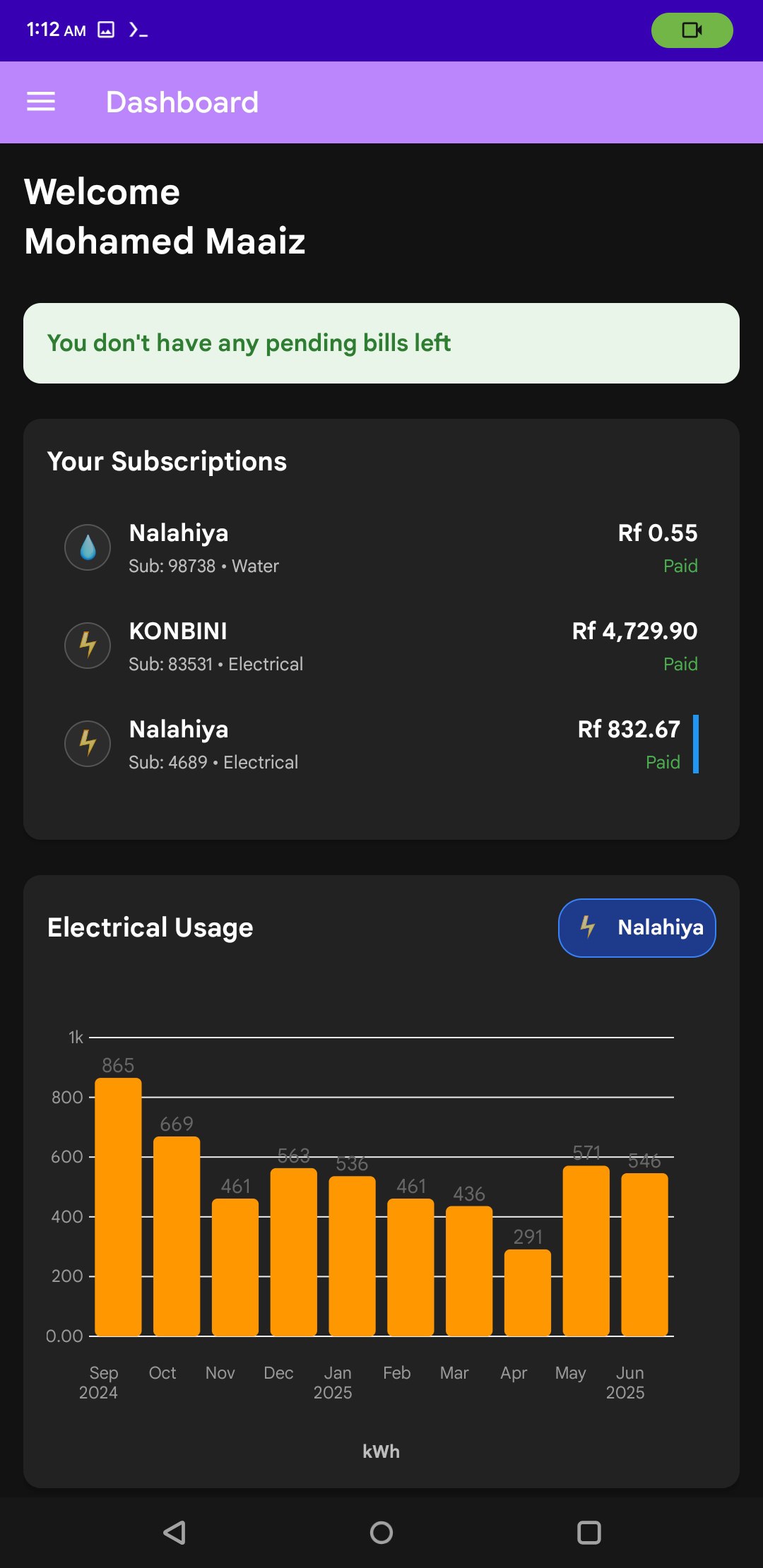Tap the lightning icon beside KONBINI
The width and height of the screenshot is (763, 1568).
(x=88, y=646)
